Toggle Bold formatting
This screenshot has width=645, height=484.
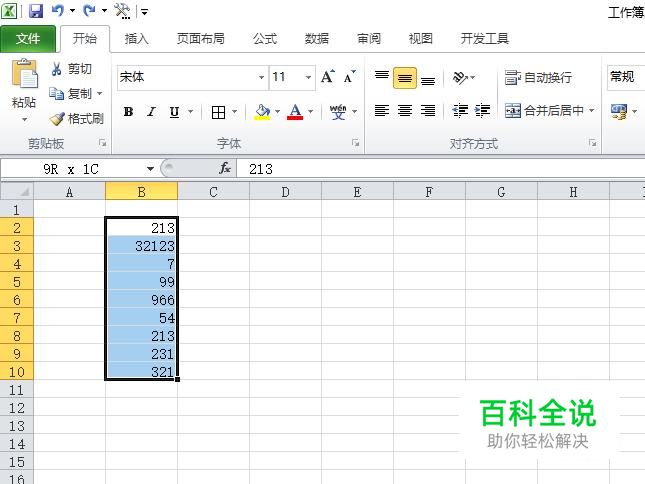tap(128, 111)
